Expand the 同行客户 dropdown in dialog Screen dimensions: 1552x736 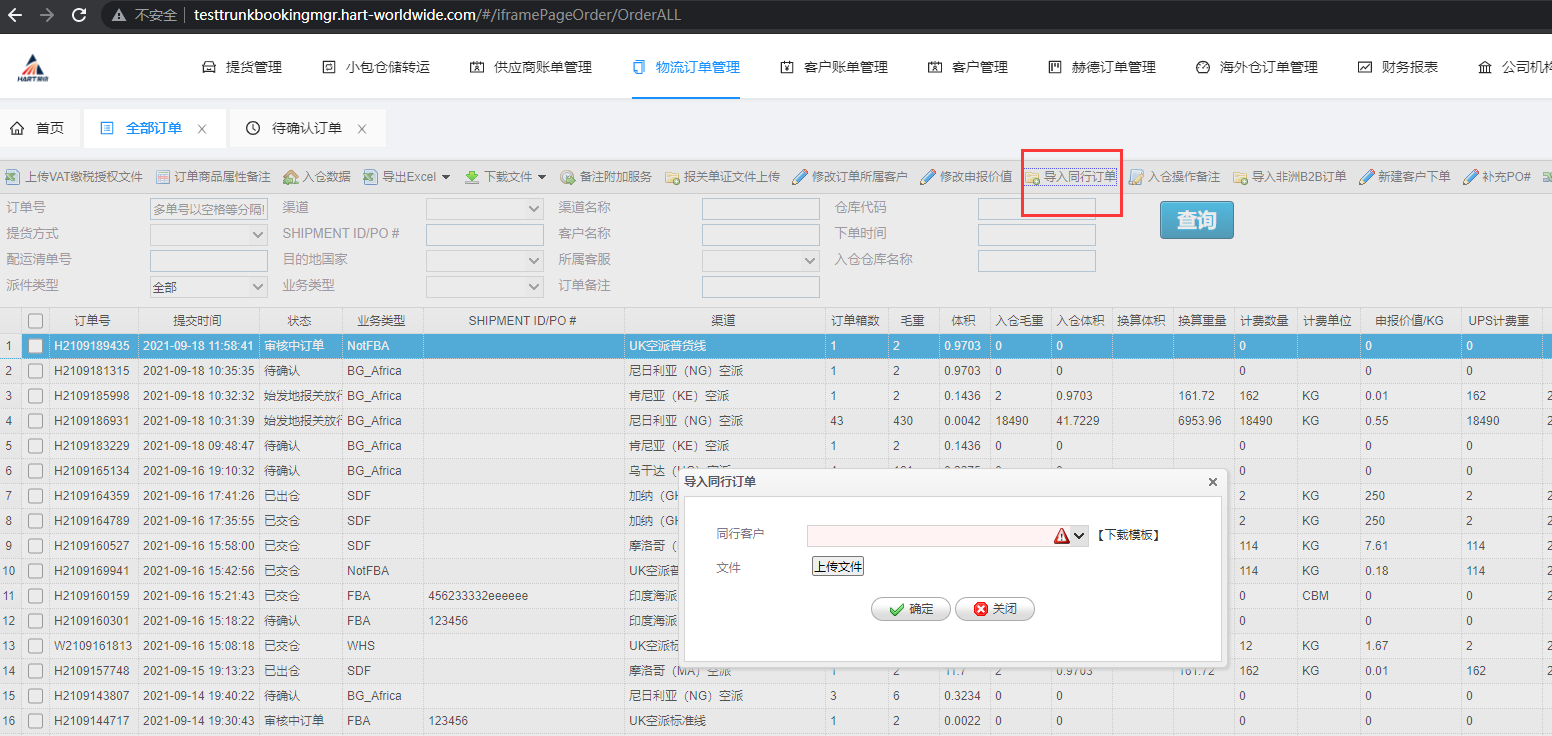[x=1079, y=536]
